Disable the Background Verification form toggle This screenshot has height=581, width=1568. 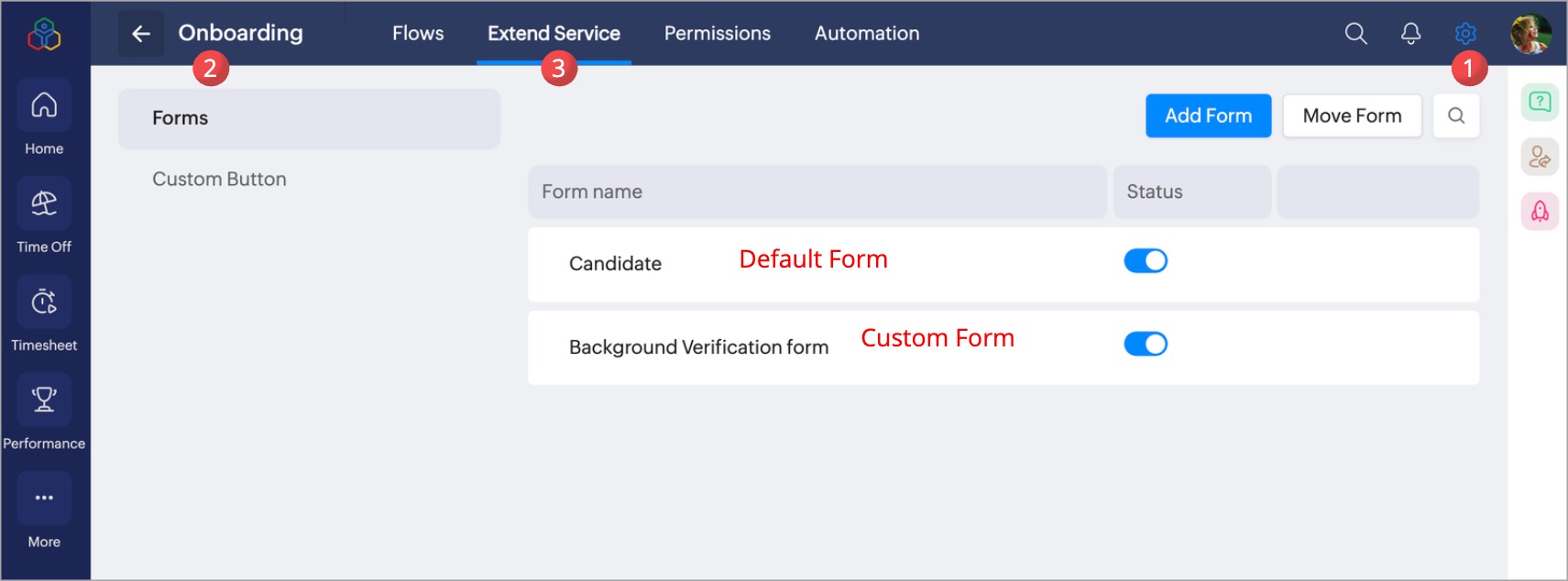(1146, 344)
